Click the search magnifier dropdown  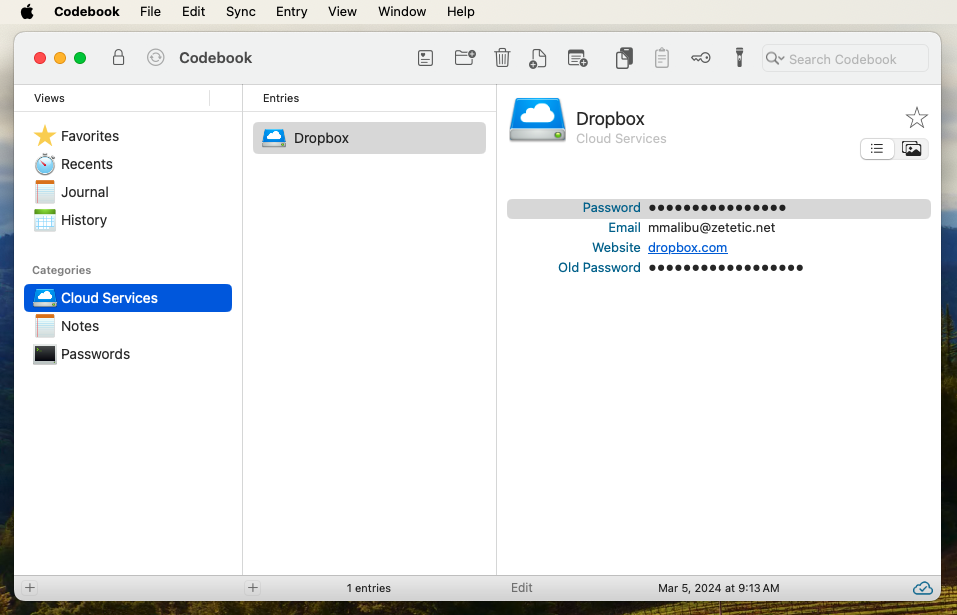775,58
